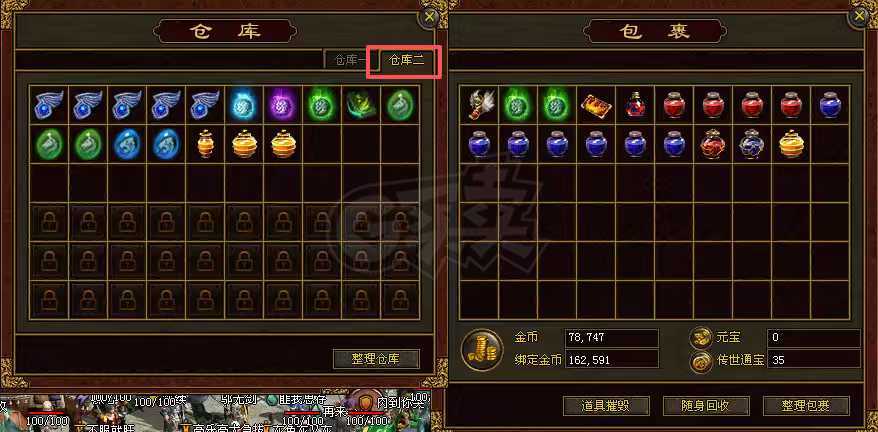Click the golden lantern jar in bag

[x=791, y=144]
